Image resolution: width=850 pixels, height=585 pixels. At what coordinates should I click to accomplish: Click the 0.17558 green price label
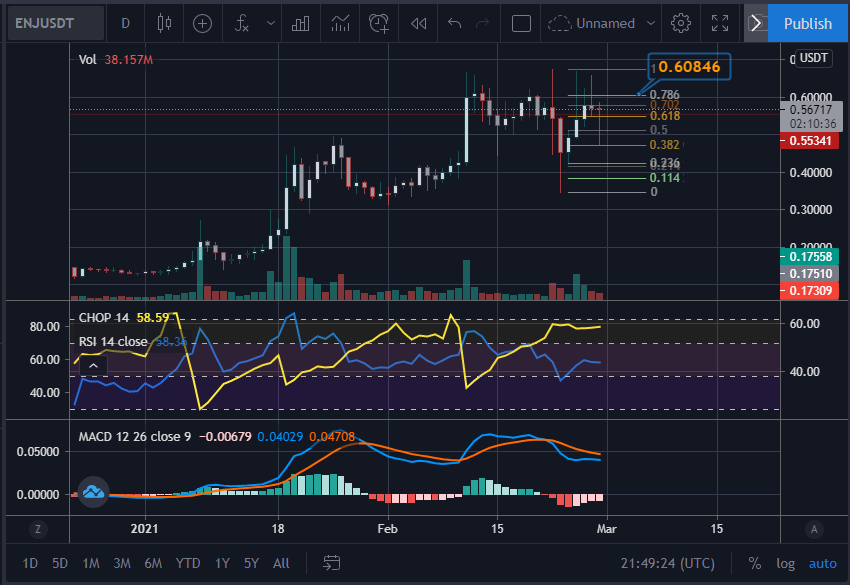[809, 257]
